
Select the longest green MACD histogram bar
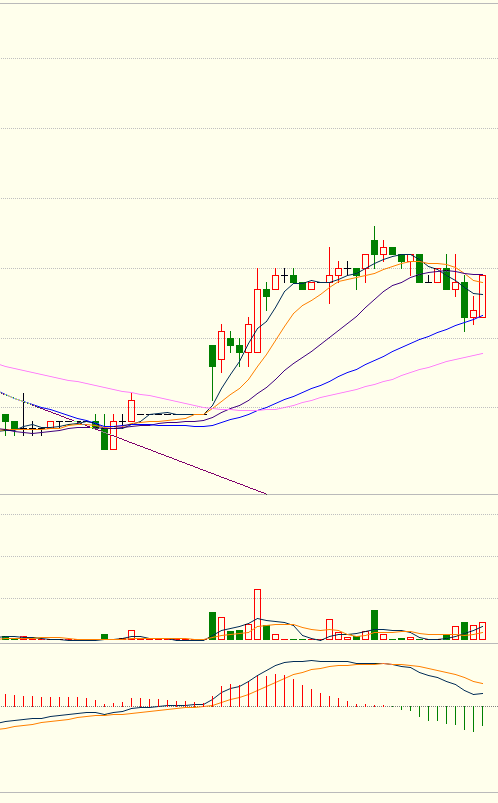coord(473,719)
